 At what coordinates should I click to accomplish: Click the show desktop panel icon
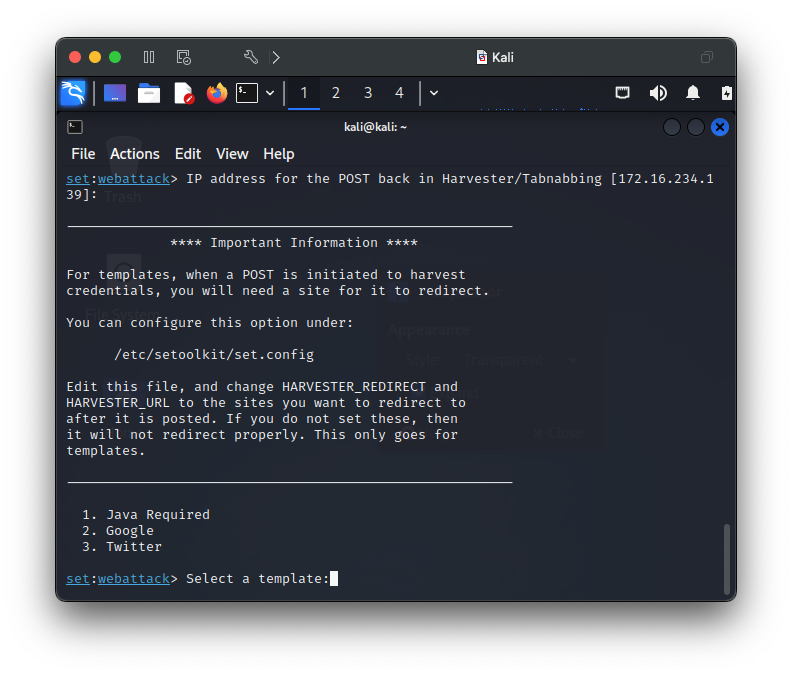[x=115, y=93]
